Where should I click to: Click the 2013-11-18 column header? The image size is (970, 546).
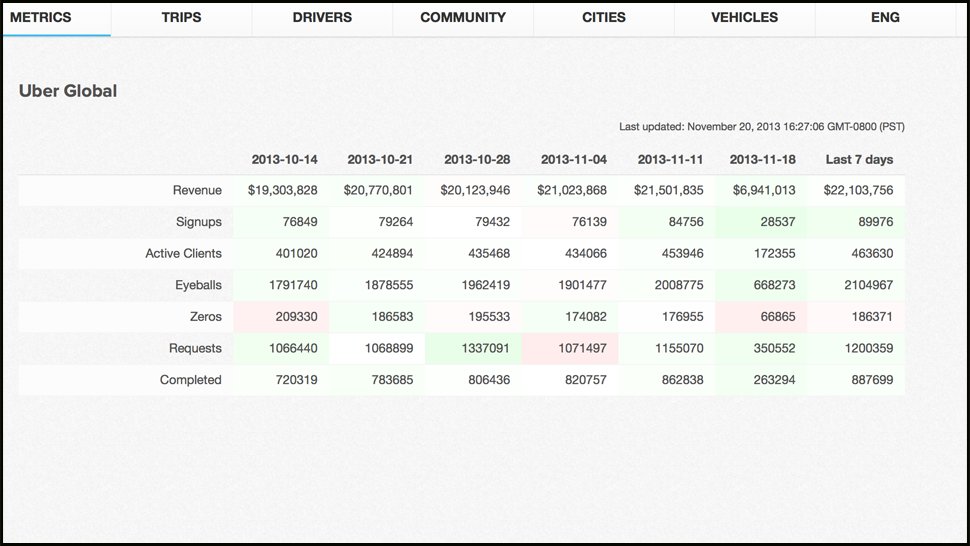click(x=762, y=160)
